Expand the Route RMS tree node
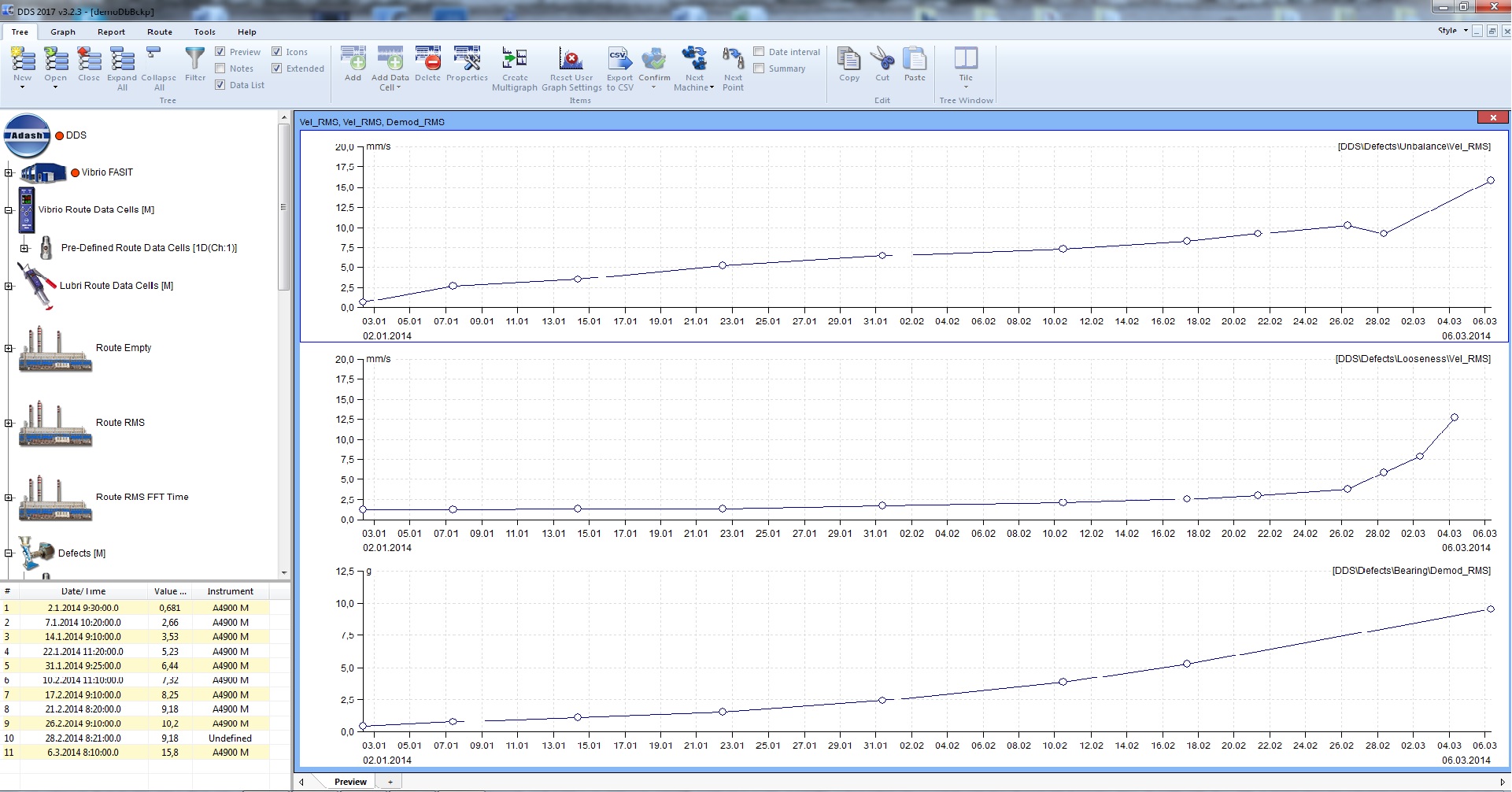The image size is (1512, 792). pyautogui.click(x=9, y=423)
